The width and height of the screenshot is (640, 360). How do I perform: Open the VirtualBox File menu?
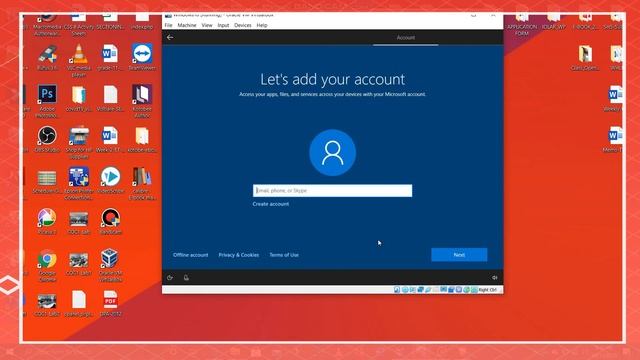point(168,25)
